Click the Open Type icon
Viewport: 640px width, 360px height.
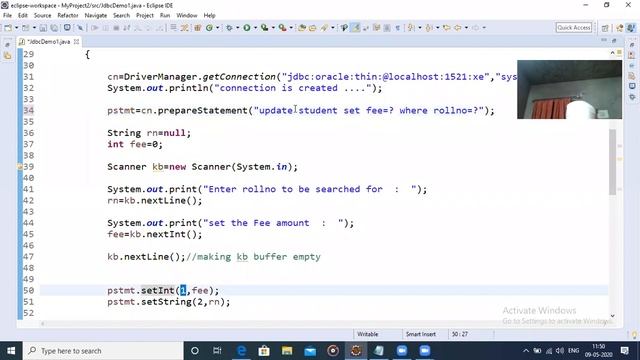(x=302, y=28)
